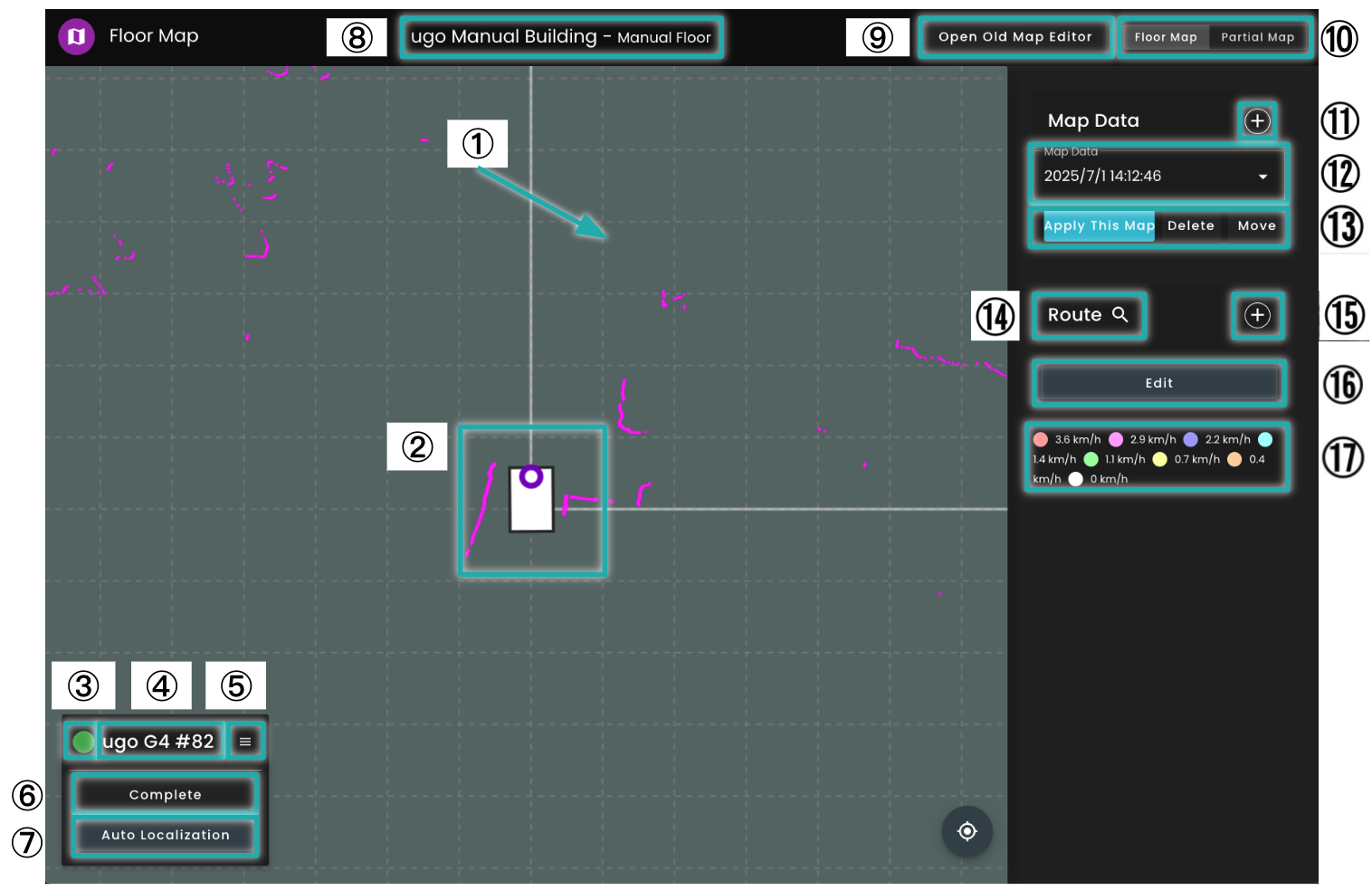The image size is (1372, 891).
Task: Select the Apply This Map segment
Action: click(x=1099, y=225)
